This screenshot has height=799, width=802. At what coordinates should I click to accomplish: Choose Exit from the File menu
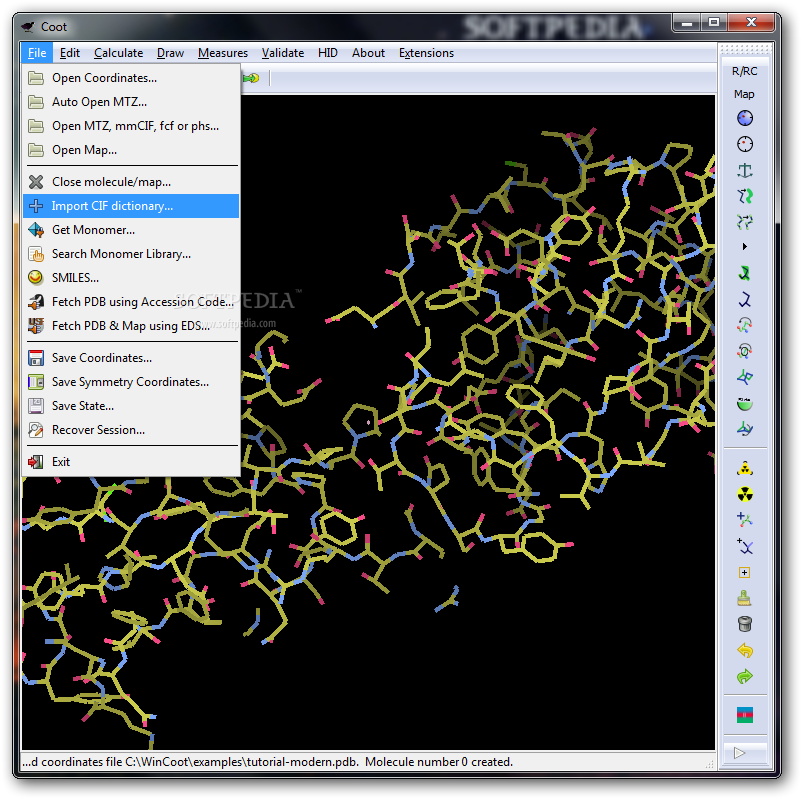click(131, 461)
